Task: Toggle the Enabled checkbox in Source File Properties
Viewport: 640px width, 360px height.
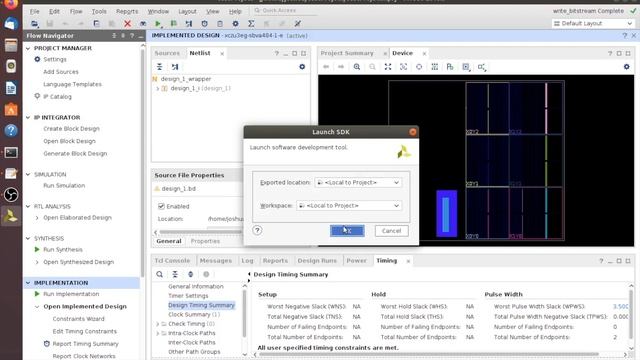Action: (x=161, y=207)
